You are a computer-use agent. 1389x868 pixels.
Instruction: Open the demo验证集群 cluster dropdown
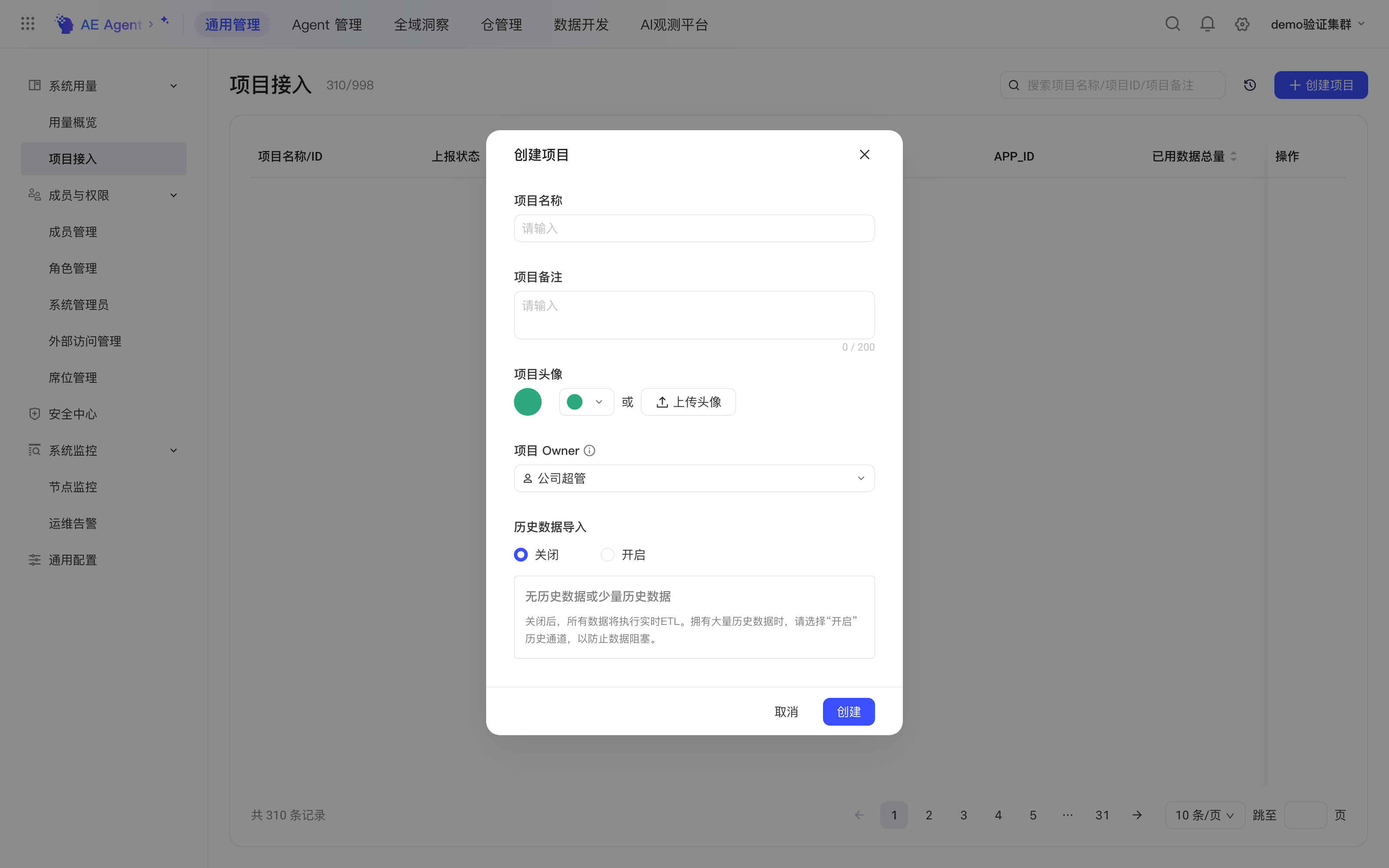pos(1317,24)
